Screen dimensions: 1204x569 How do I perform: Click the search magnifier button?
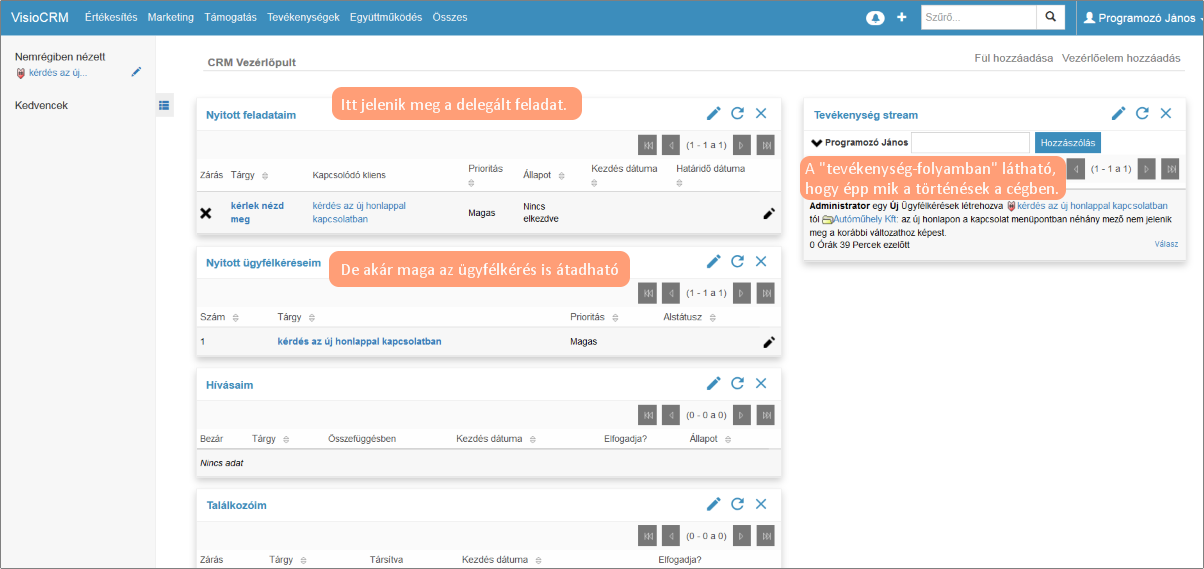coord(1050,17)
